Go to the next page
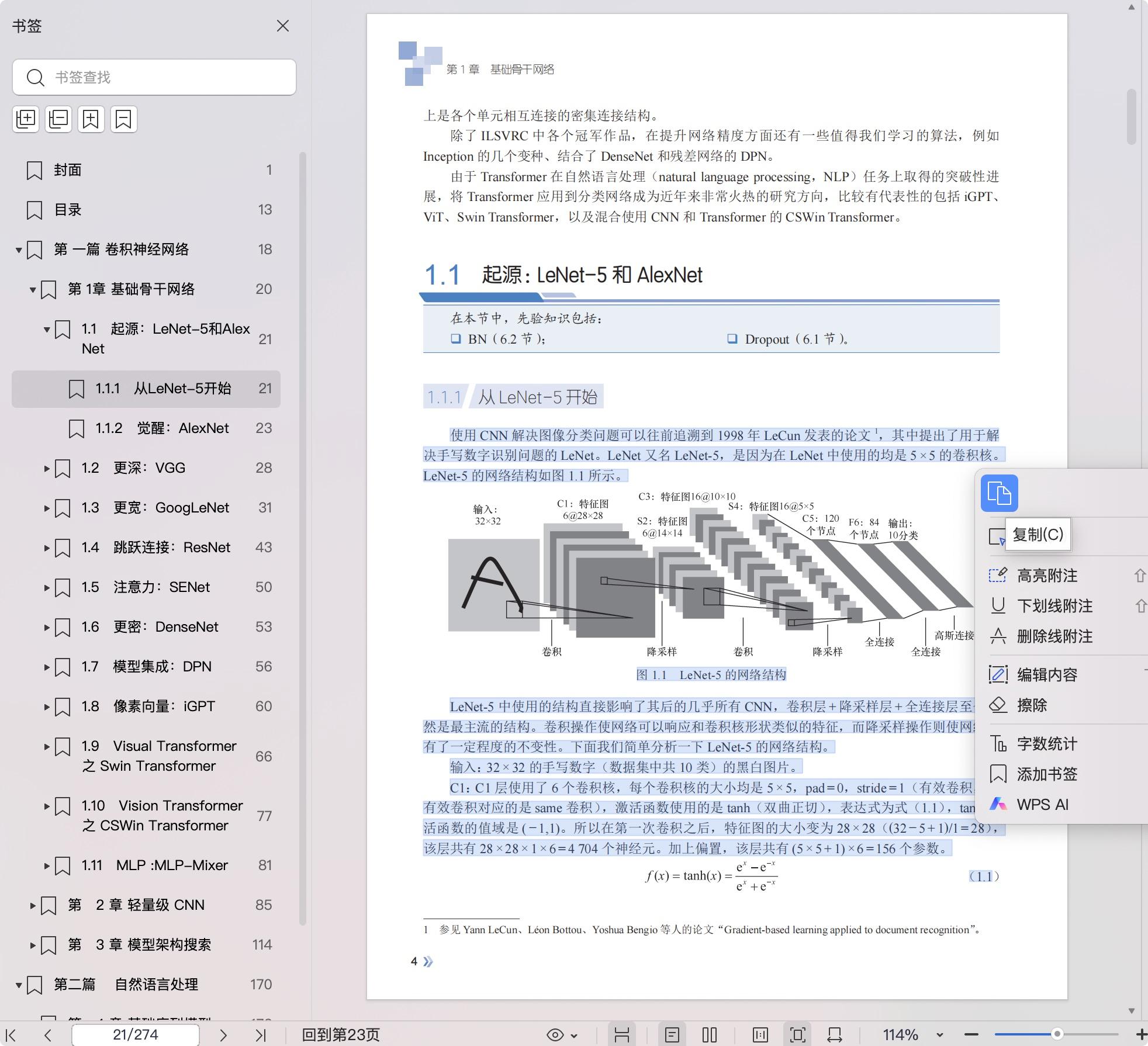Screen dimensions: 1148x1046 pyautogui.click(x=223, y=1035)
